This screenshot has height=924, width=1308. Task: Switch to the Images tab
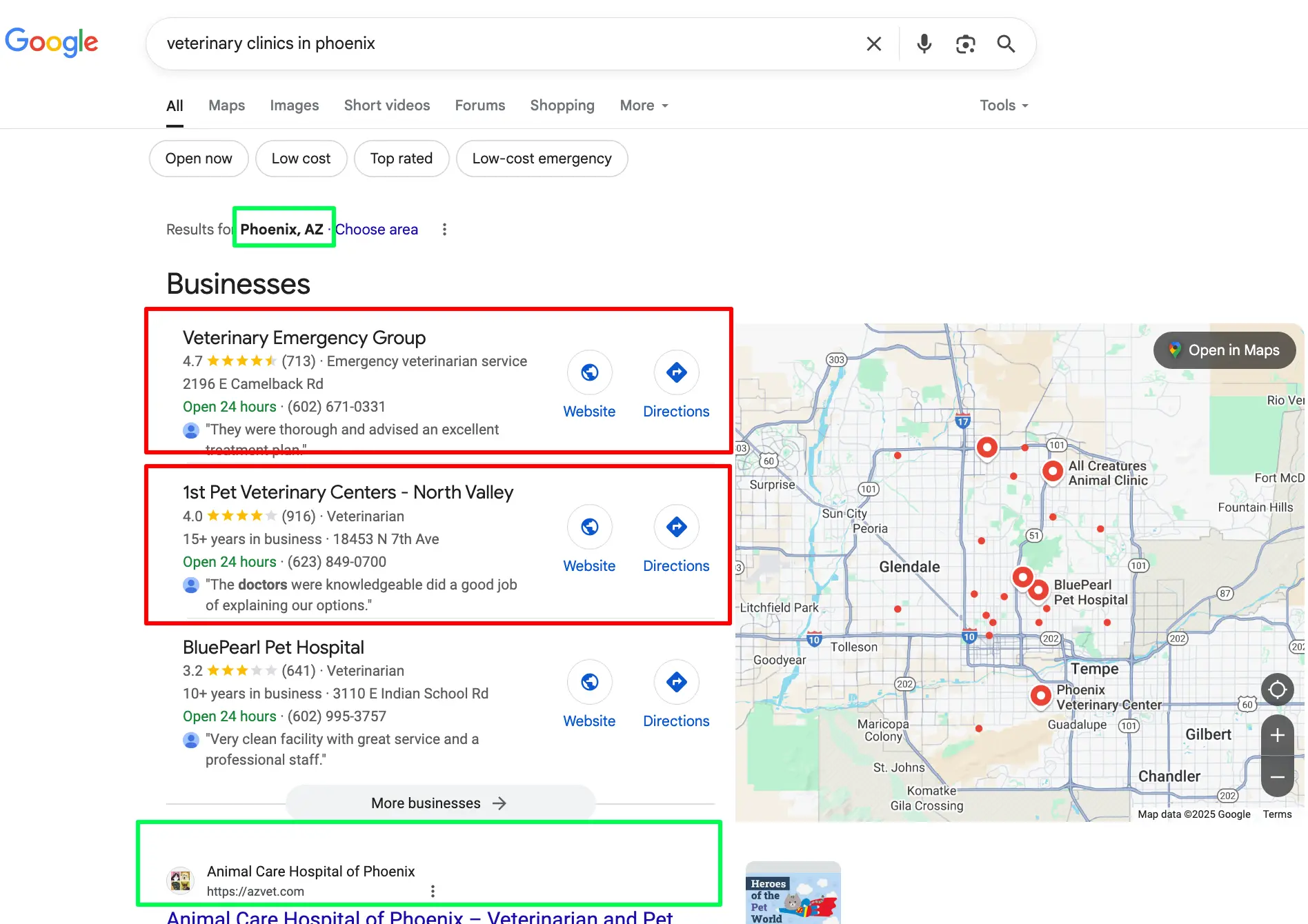(x=294, y=106)
